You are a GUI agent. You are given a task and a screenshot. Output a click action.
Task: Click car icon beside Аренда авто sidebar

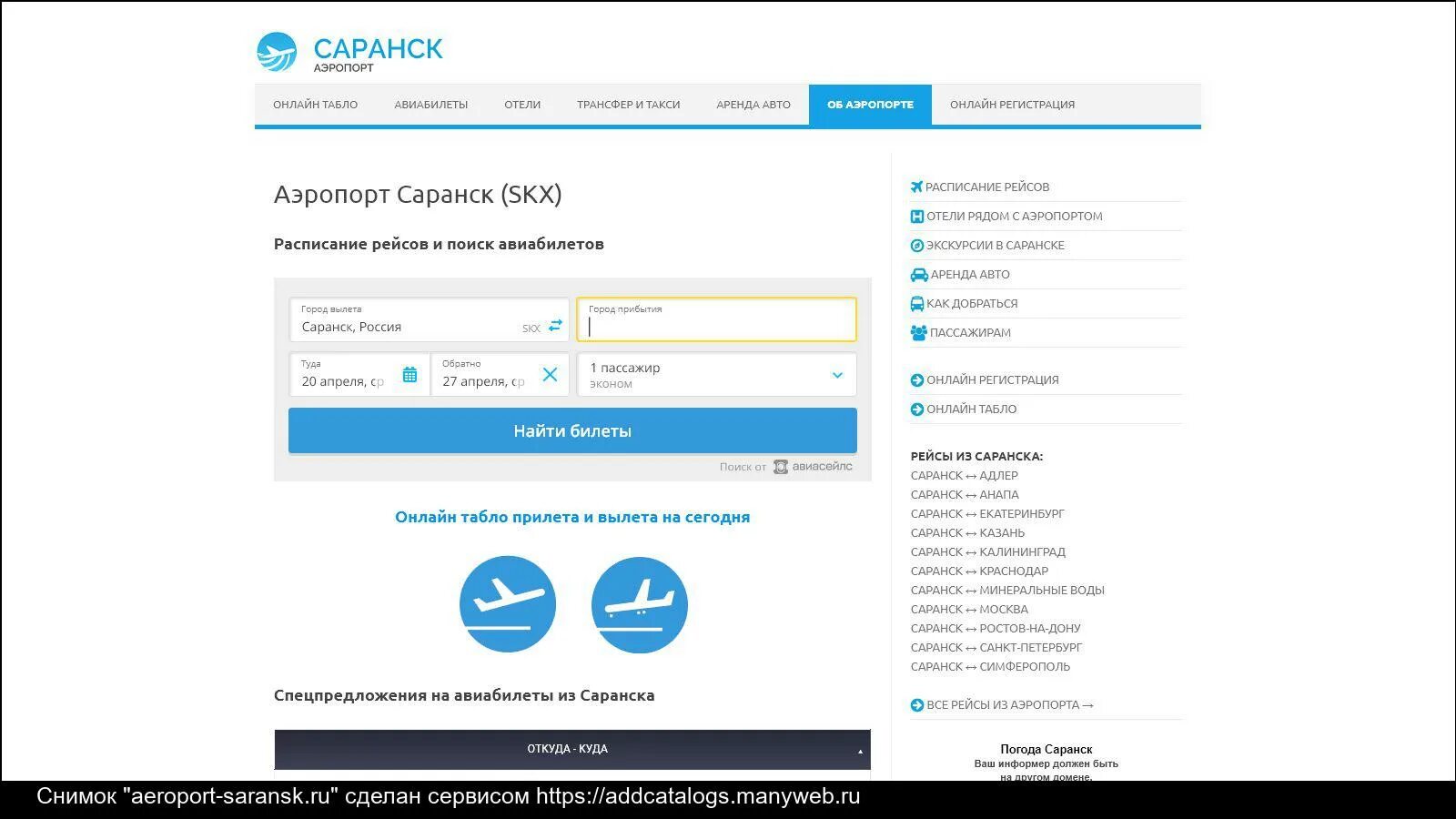pos(919,275)
